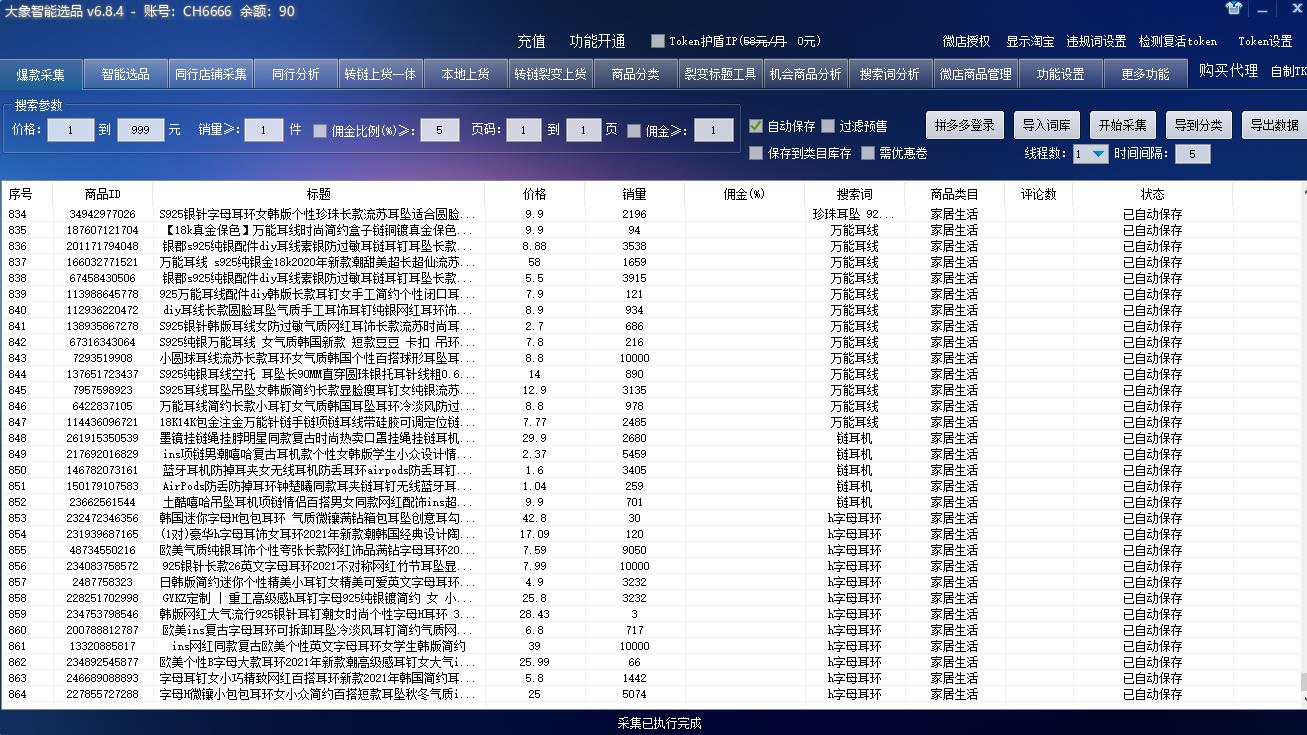The width and height of the screenshot is (1307, 735).
Task: Open the 线程数 dropdown
Action: pos(1098,154)
